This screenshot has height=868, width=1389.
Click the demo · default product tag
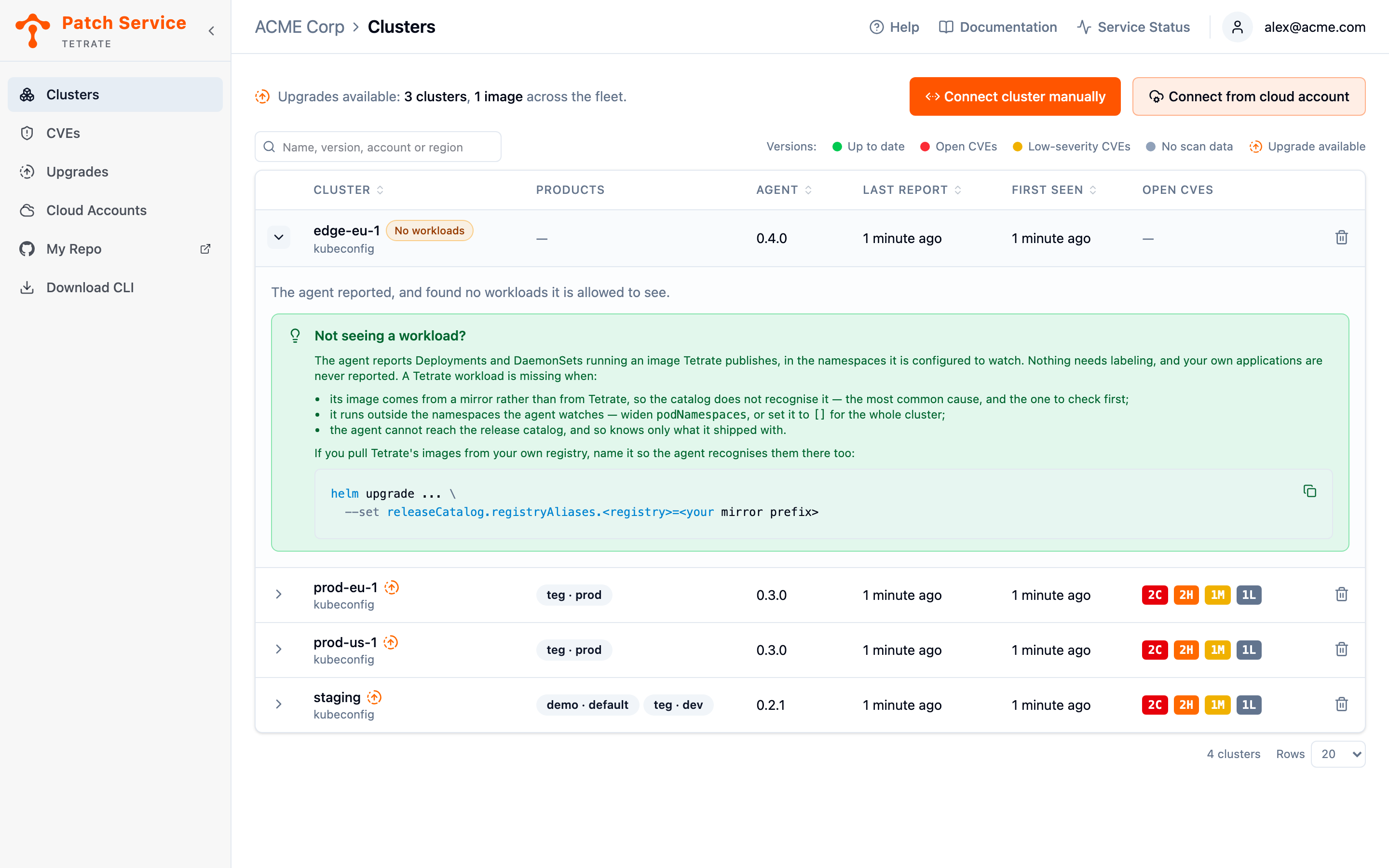[x=587, y=705]
